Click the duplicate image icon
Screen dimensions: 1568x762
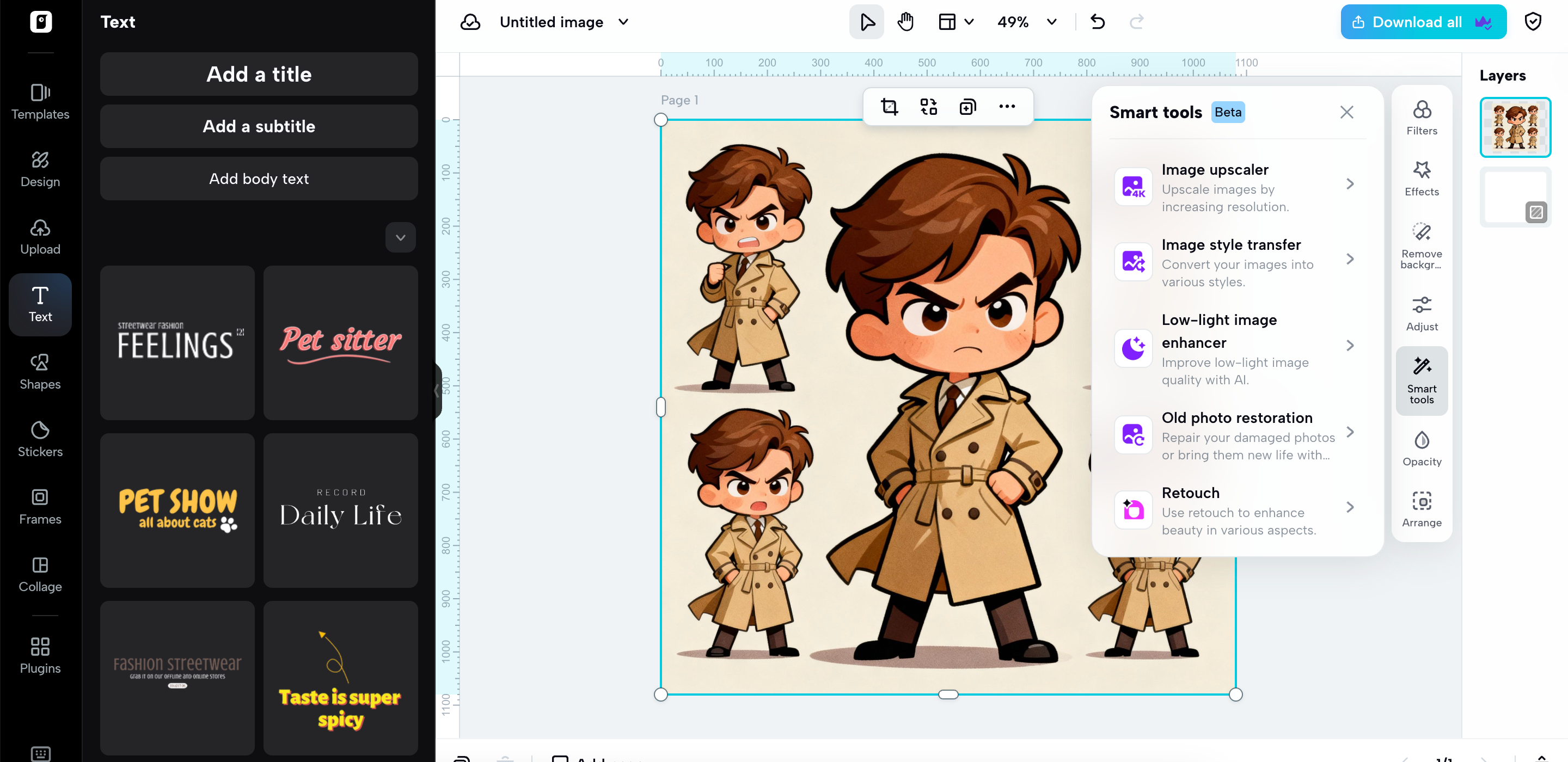[x=967, y=107]
